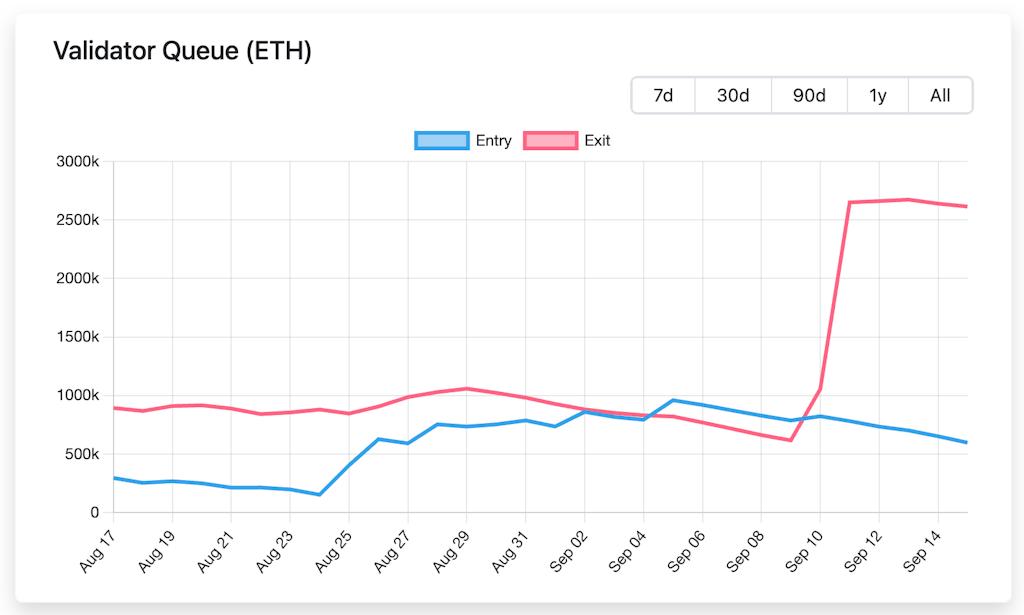Screen dimensions: 1024x615
Task: Click the pink Exit legend swatch
Action: [x=551, y=141]
